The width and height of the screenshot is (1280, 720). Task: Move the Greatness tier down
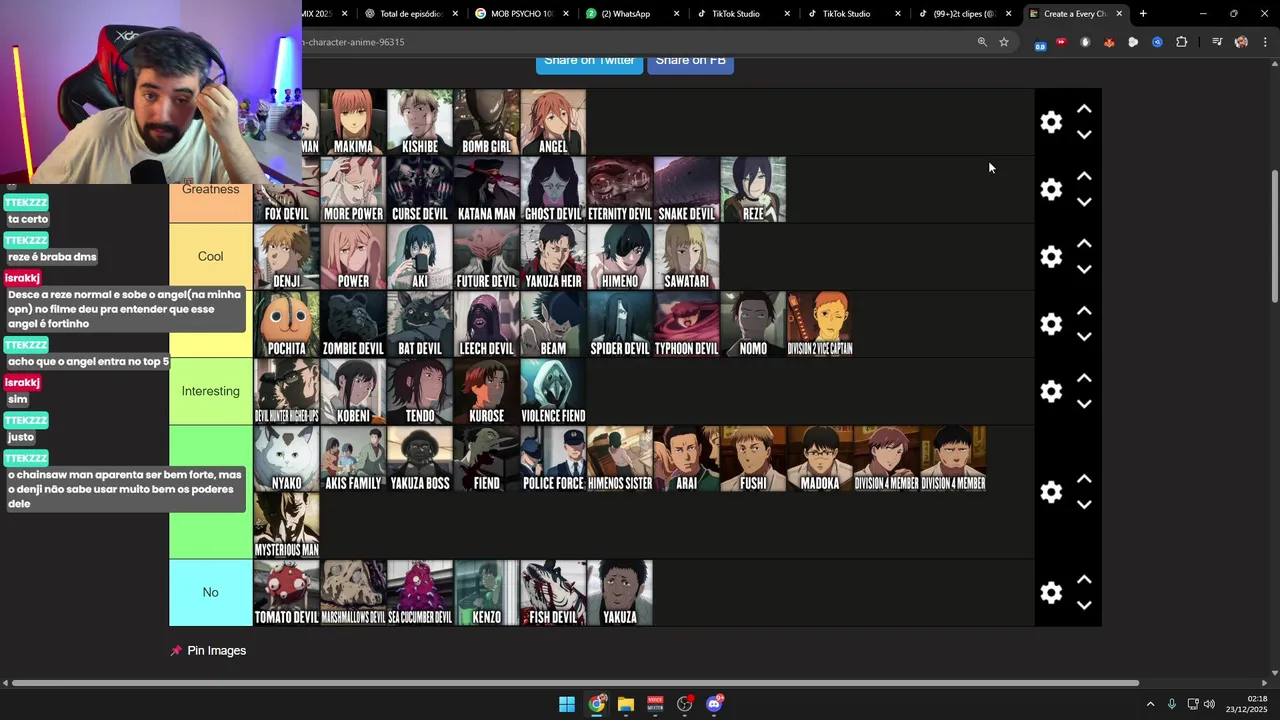click(x=1084, y=202)
